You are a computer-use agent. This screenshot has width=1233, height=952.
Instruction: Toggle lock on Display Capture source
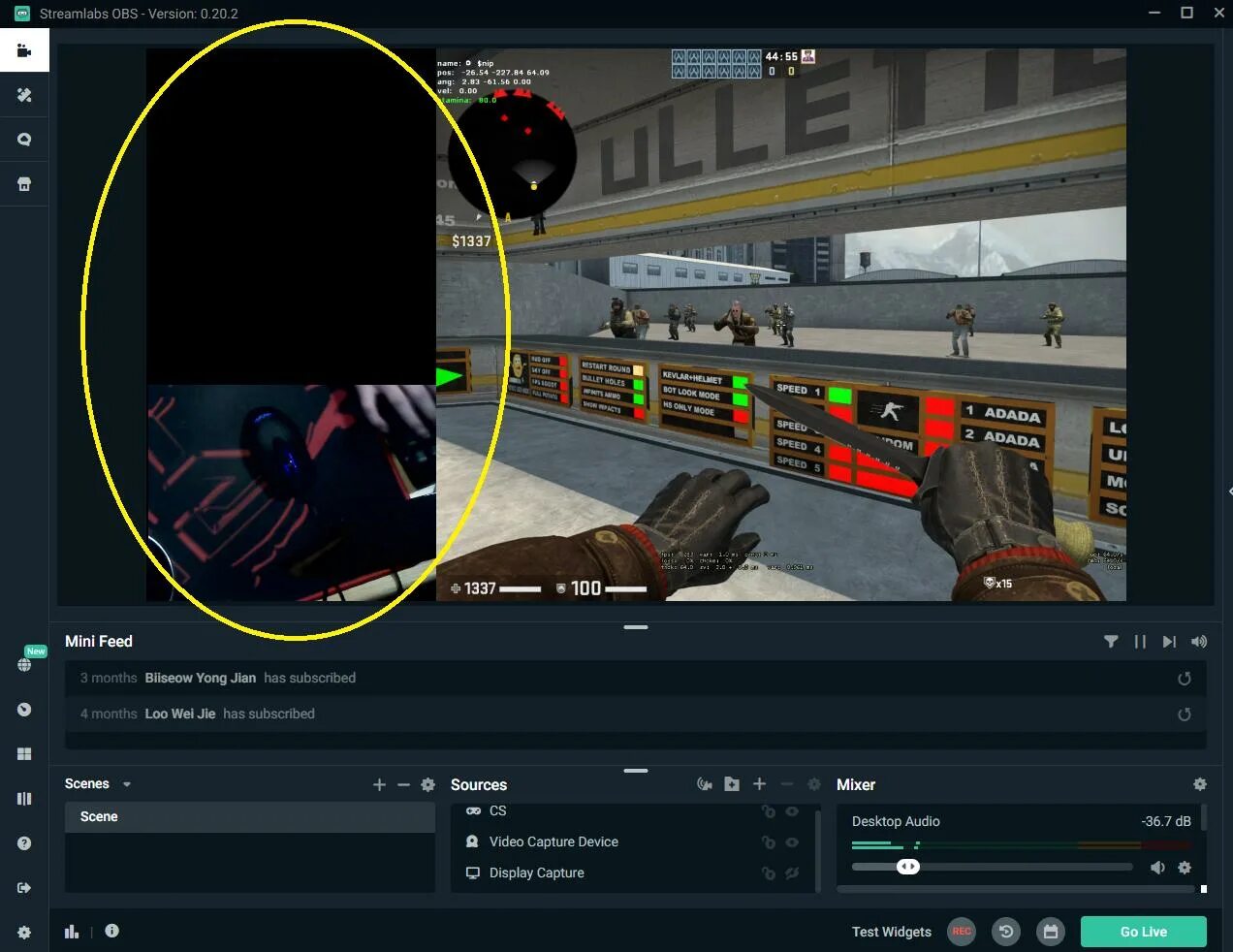pos(768,873)
